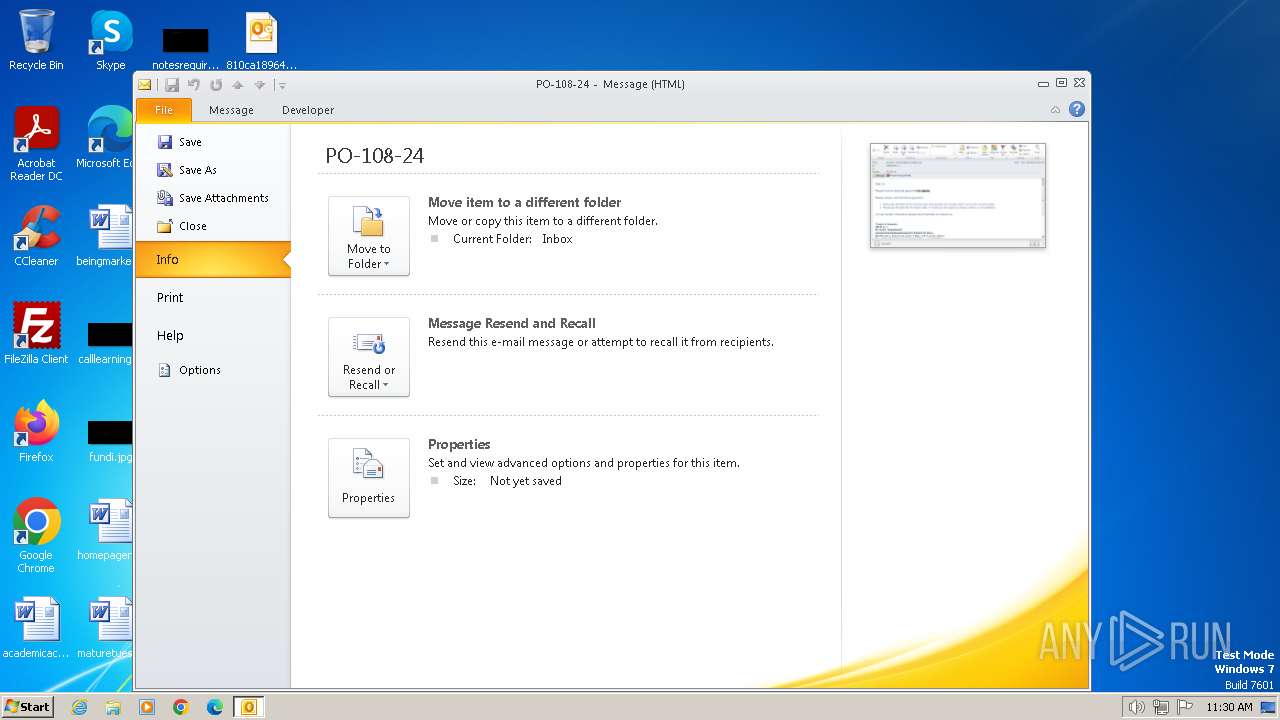Click the message preview thumbnail
1280x720 pixels.
coord(958,195)
